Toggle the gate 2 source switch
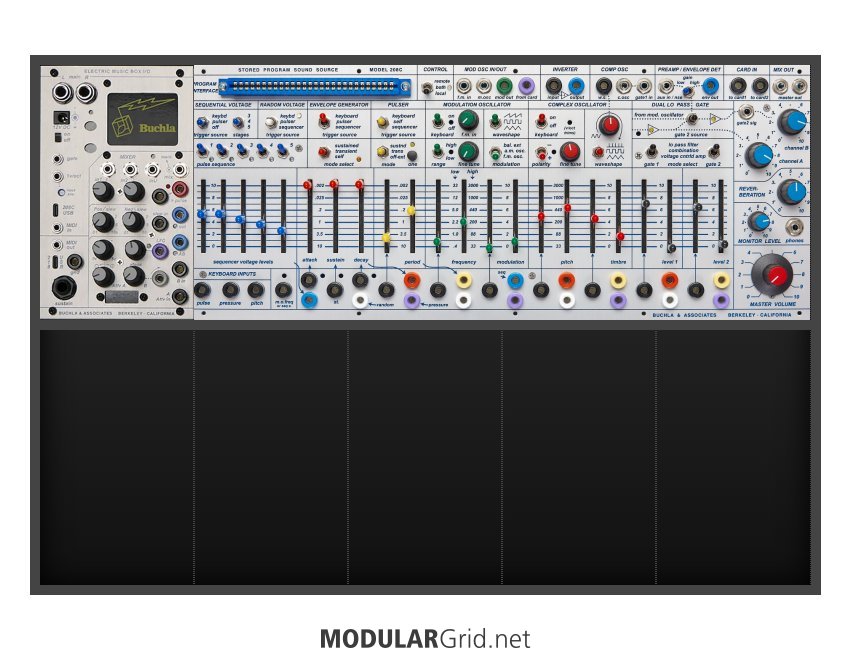Viewport: 851px width, 660px height. (692, 118)
